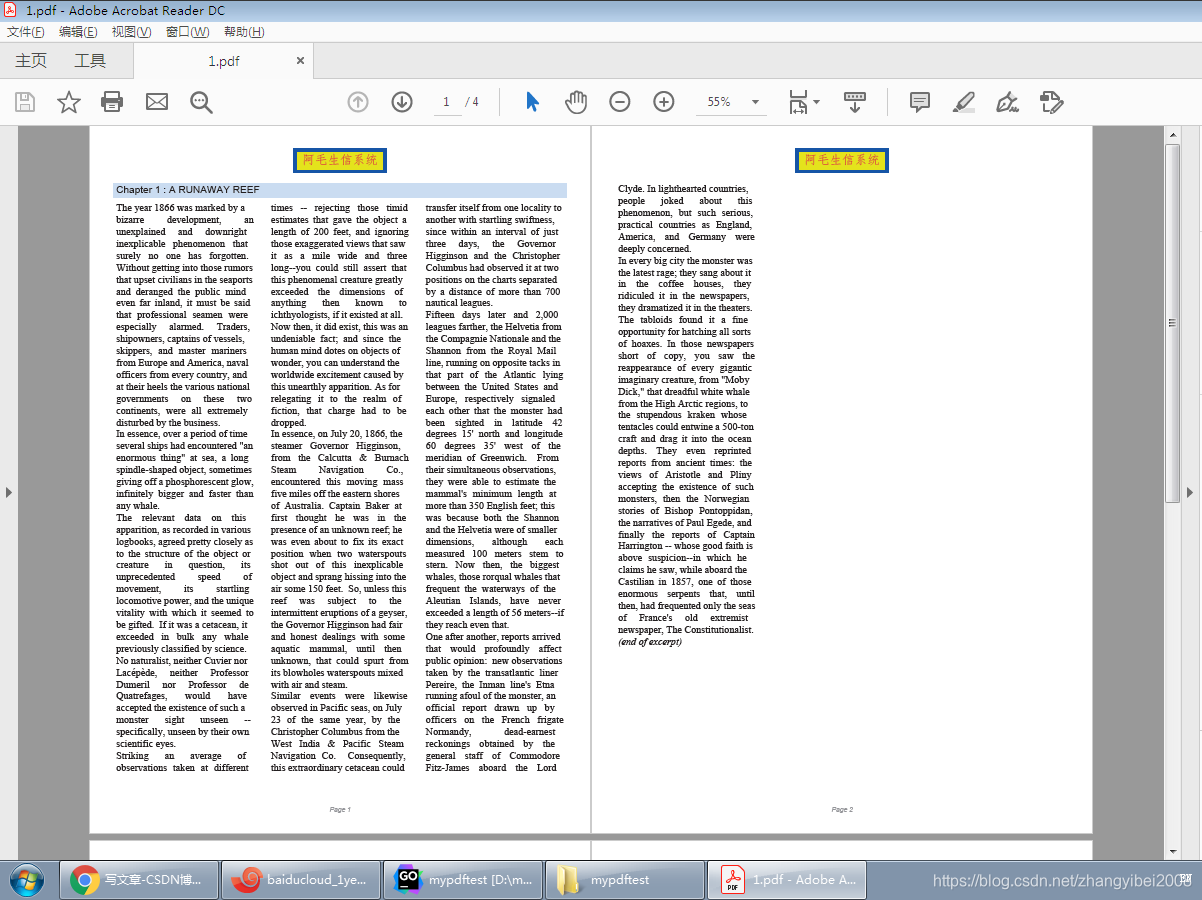This screenshot has width=1202, height=900.
Task: Add a sticky note comment
Action: click(920, 102)
